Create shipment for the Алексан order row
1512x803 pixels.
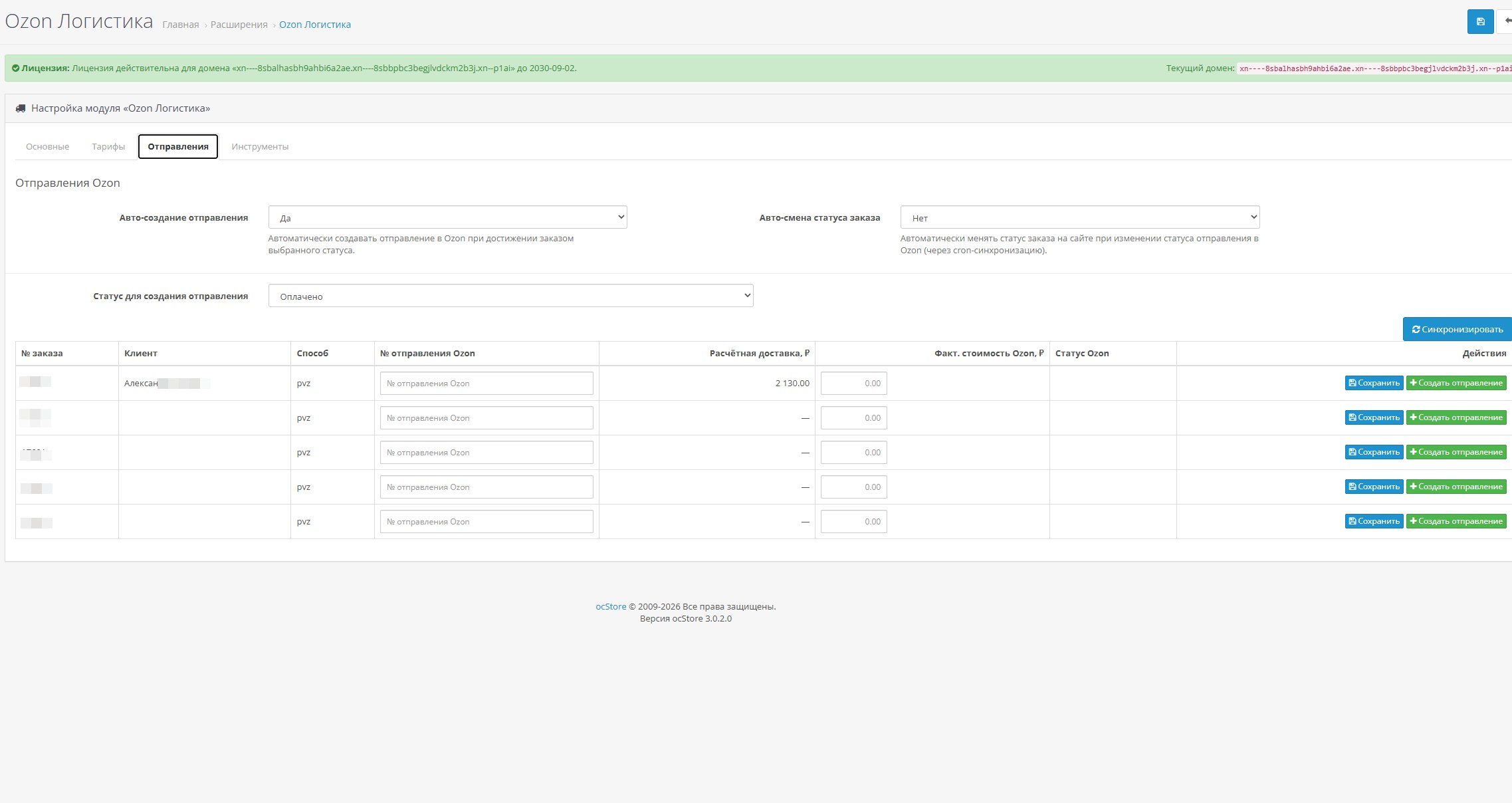(1456, 383)
